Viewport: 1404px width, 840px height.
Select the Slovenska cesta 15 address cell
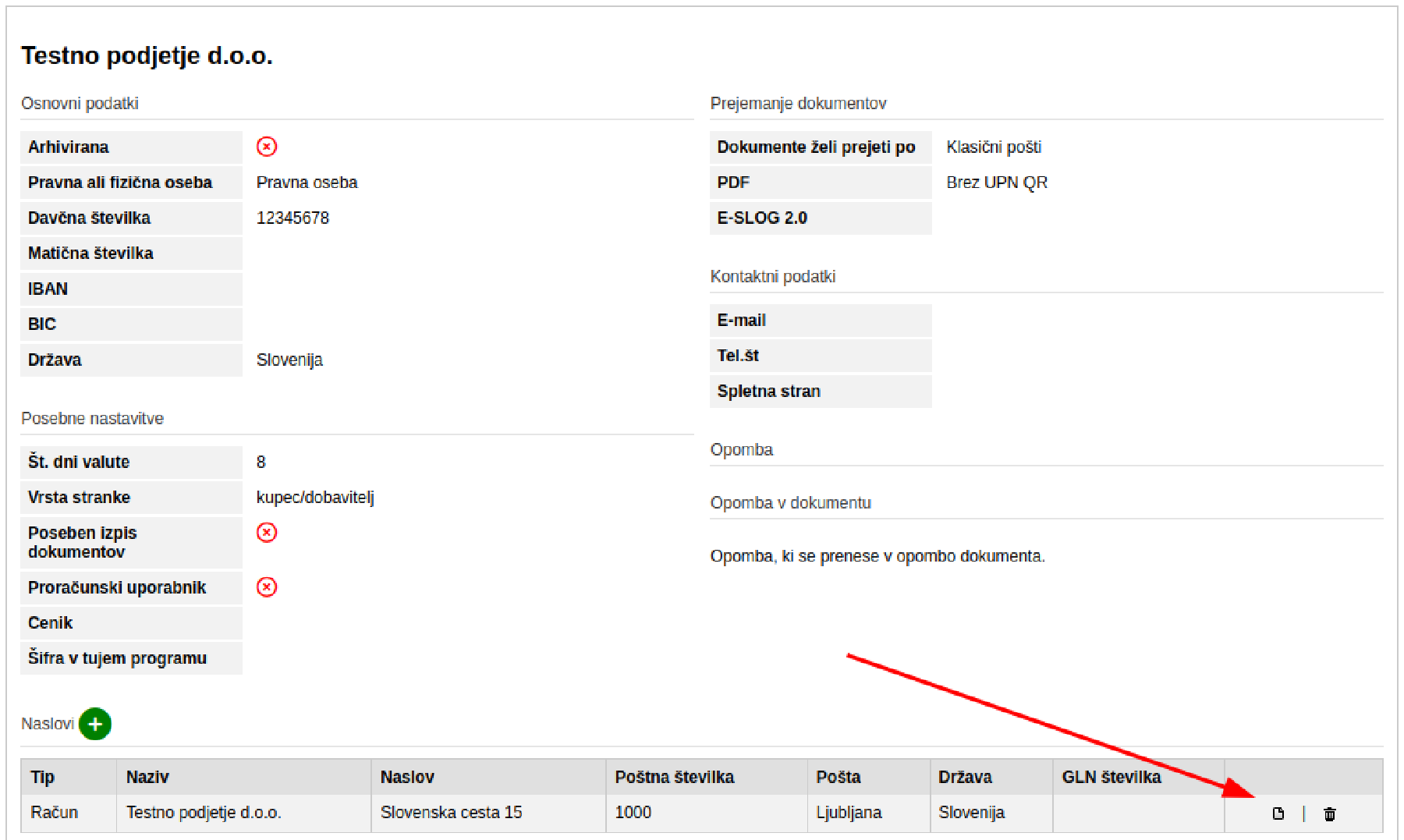click(451, 813)
